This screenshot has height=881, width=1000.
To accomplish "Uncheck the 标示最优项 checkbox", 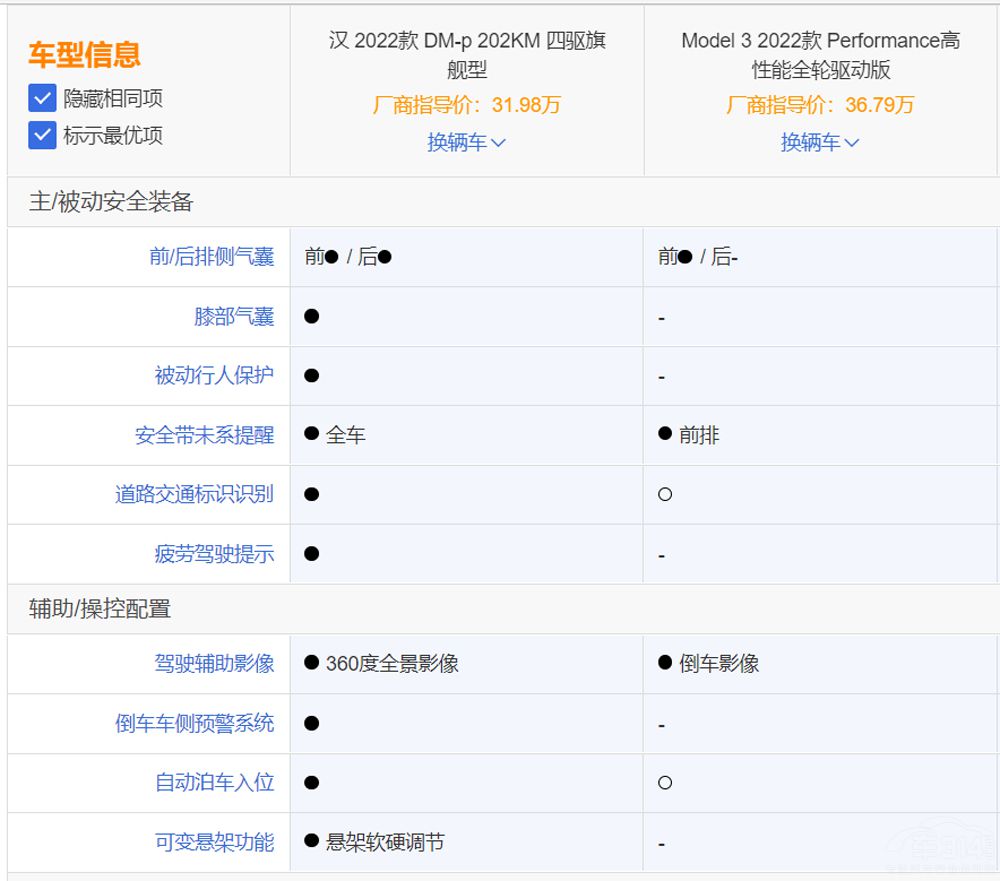I will 41,135.
